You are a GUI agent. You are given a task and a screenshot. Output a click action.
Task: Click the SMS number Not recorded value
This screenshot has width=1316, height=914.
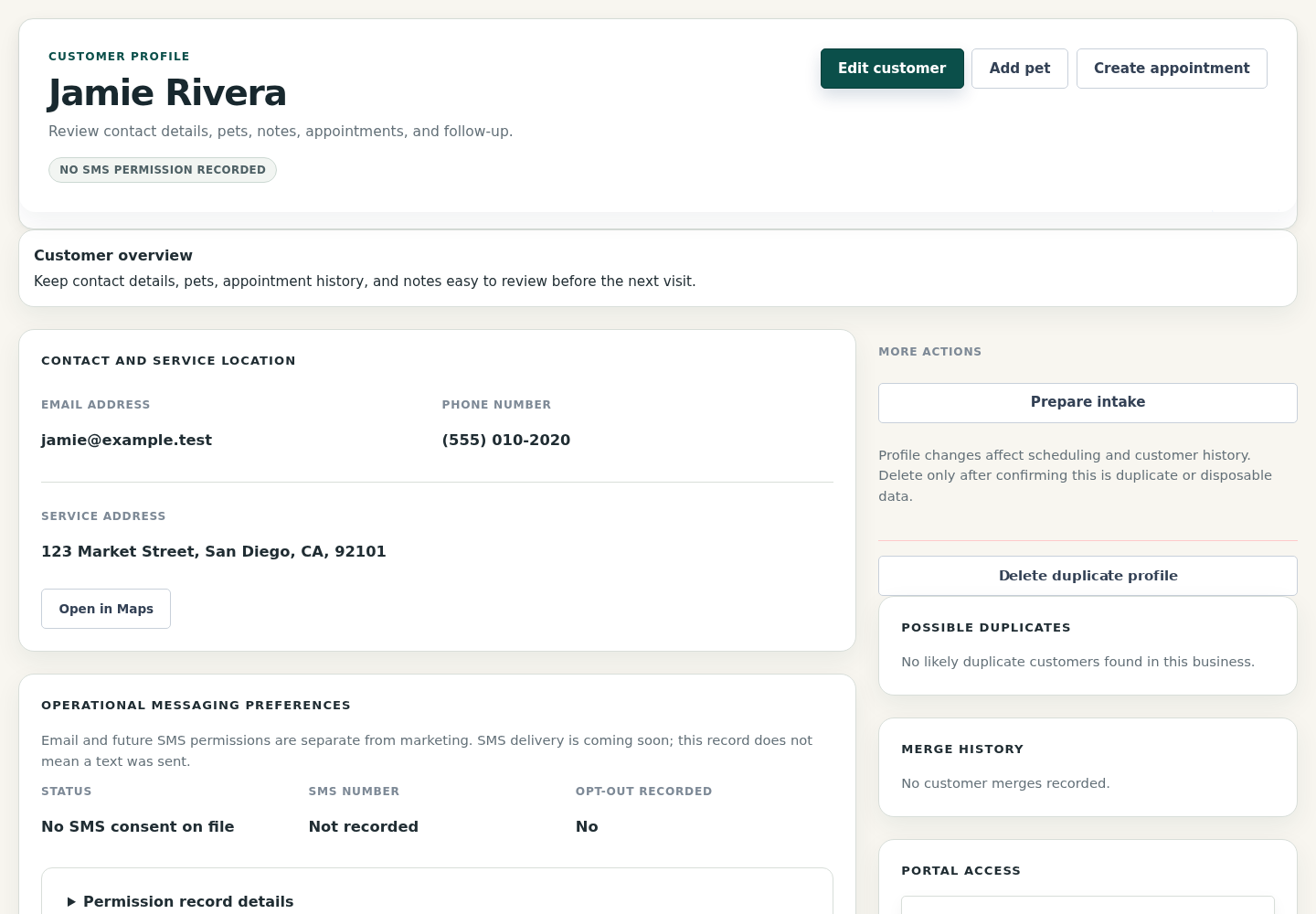pyautogui.click(x=364, y=827)
